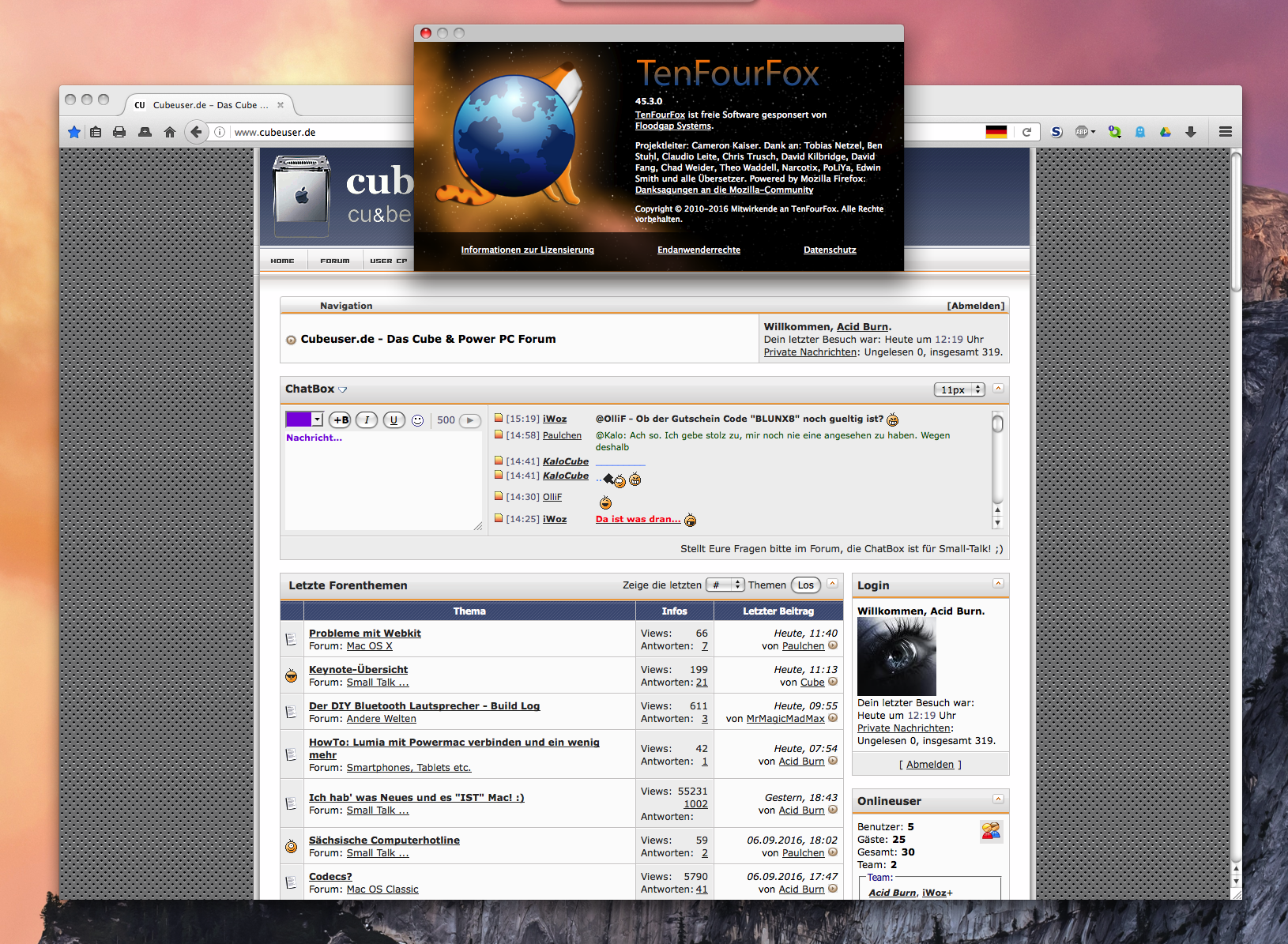Open the number of Themen dropdown
This screenshot has height=944, width=1288.
[725, 585]
